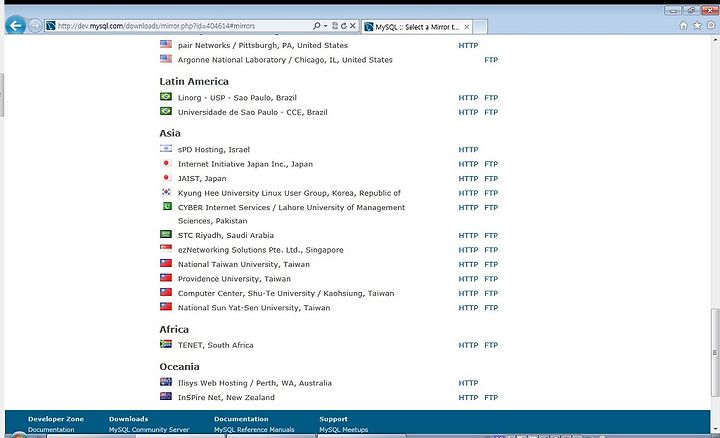Click the Australia flag beside Ilisys Web Hosting
The image size is (720, 438).
(166, 382)
